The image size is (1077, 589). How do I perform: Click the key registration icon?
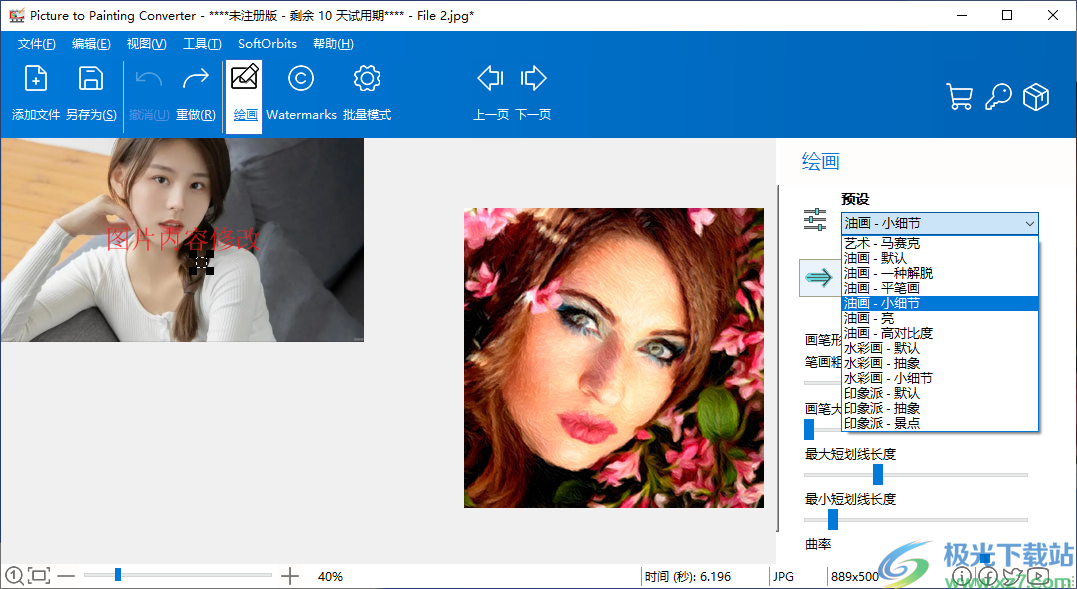click(997, 97)
